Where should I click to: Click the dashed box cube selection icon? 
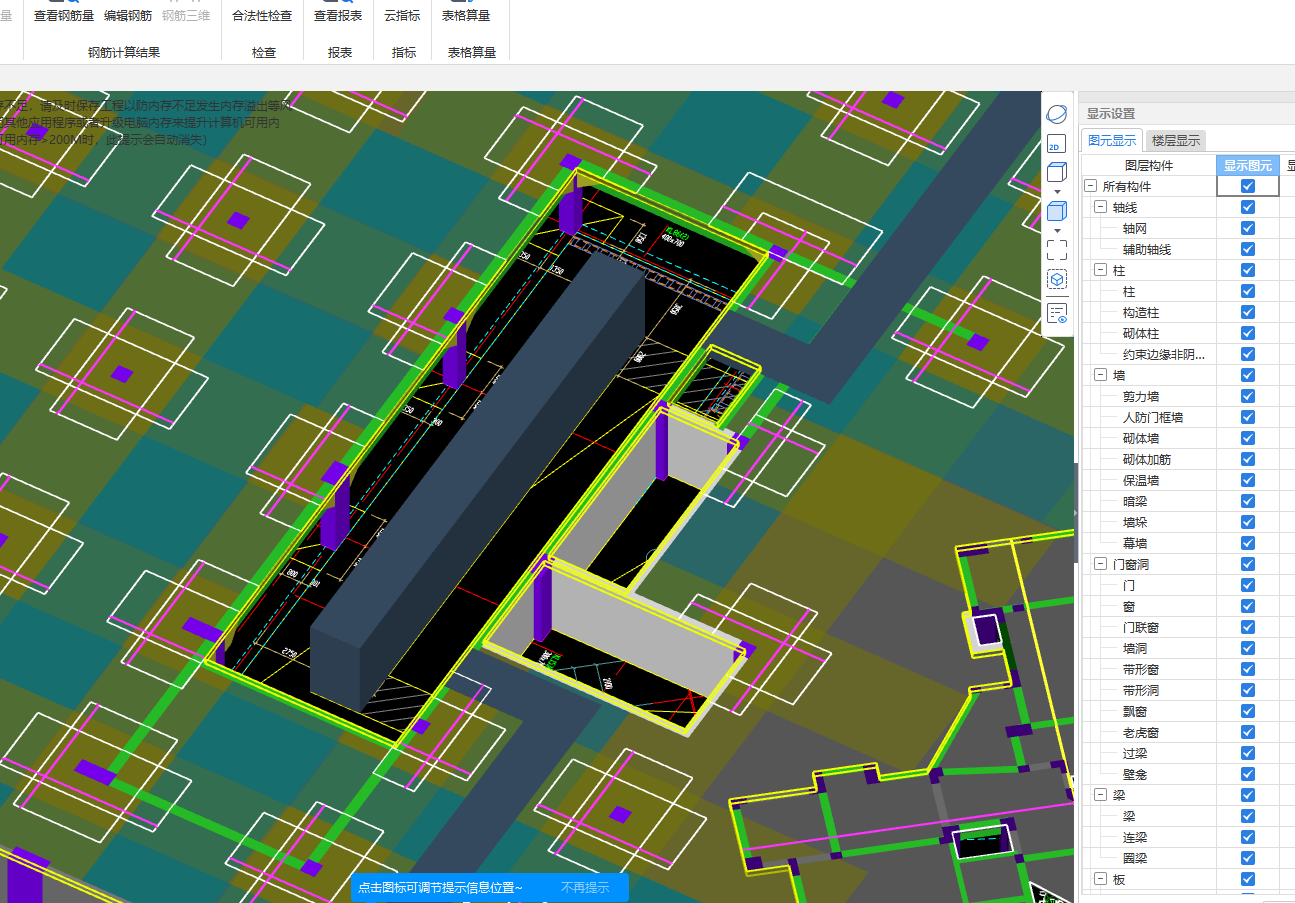tap(1056, 281)
